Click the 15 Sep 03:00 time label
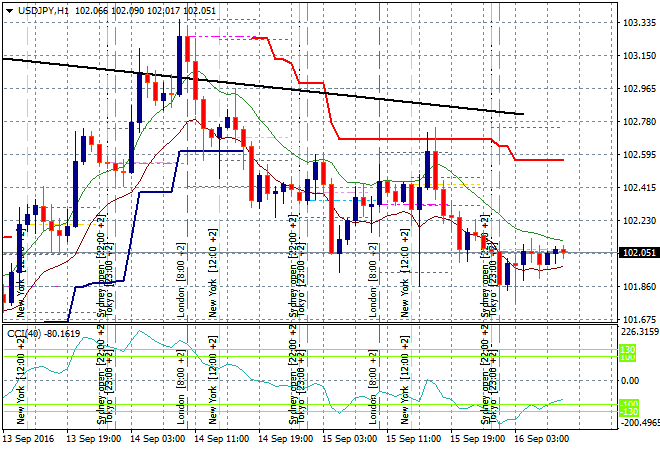The height and width of the screenshot is (450, 660). pyautogui.click(x=349, y=439)
